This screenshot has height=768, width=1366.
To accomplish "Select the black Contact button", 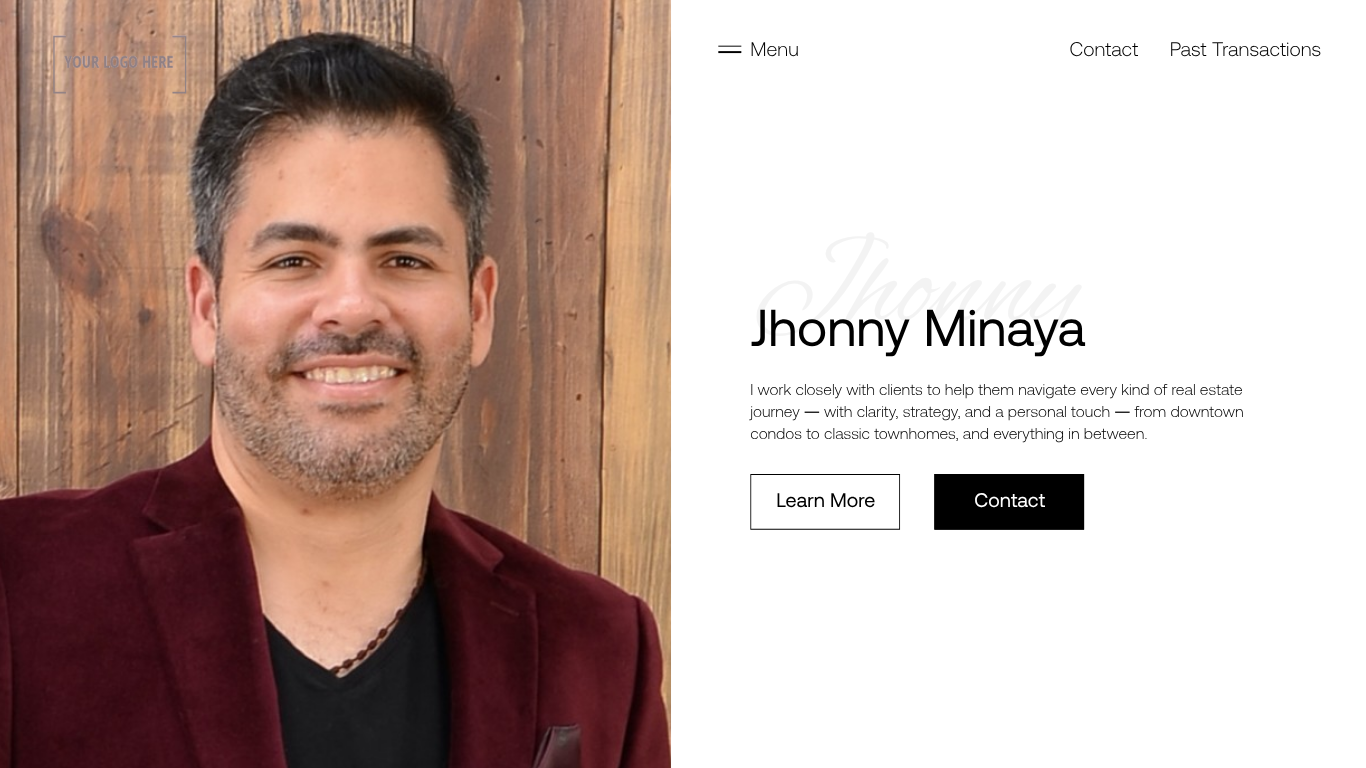I will point(1009,502).
